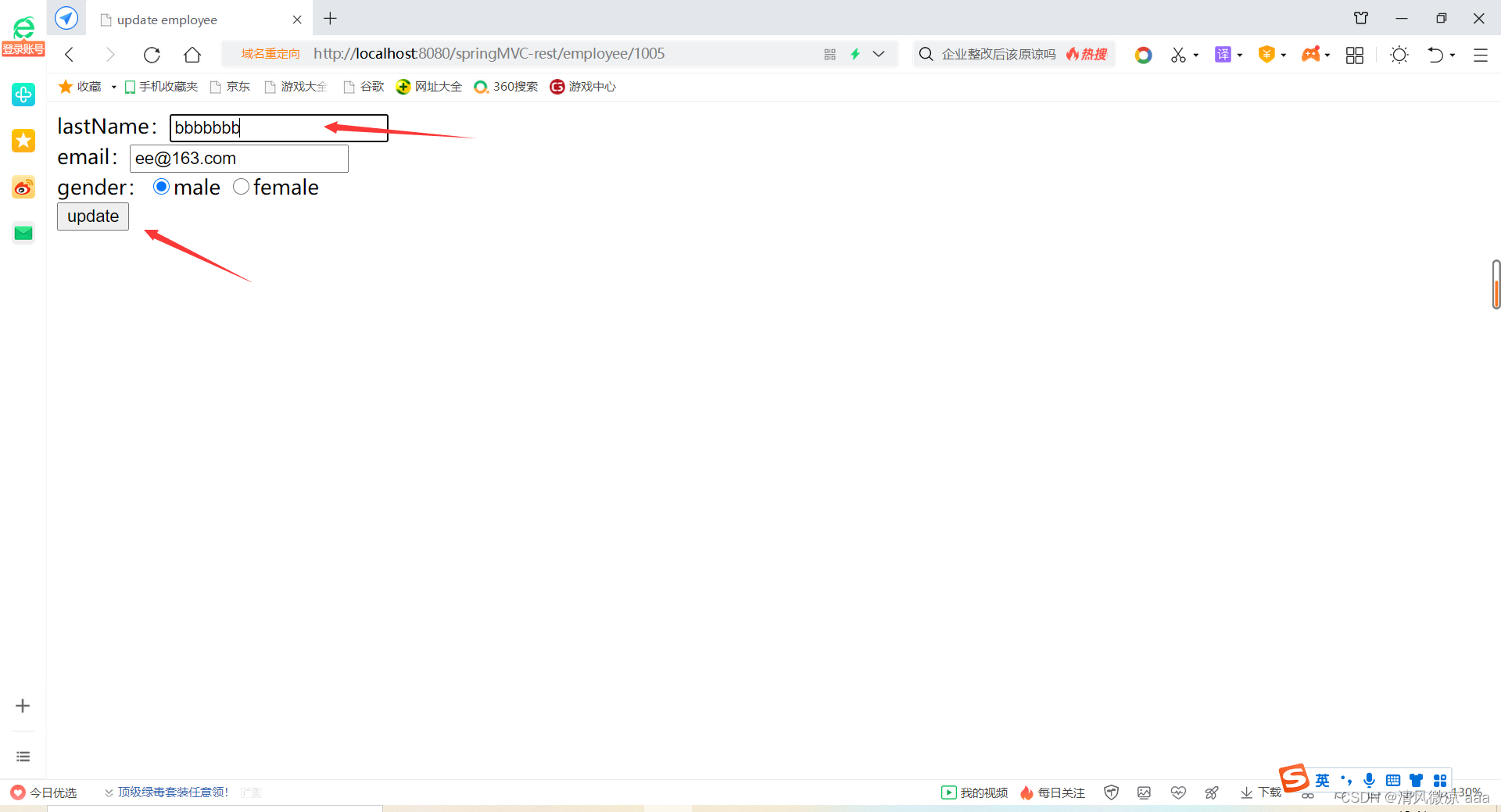This screenshot has height=812, width=1501.
Task: Close the update employee tab
Action: pos(297,20)
